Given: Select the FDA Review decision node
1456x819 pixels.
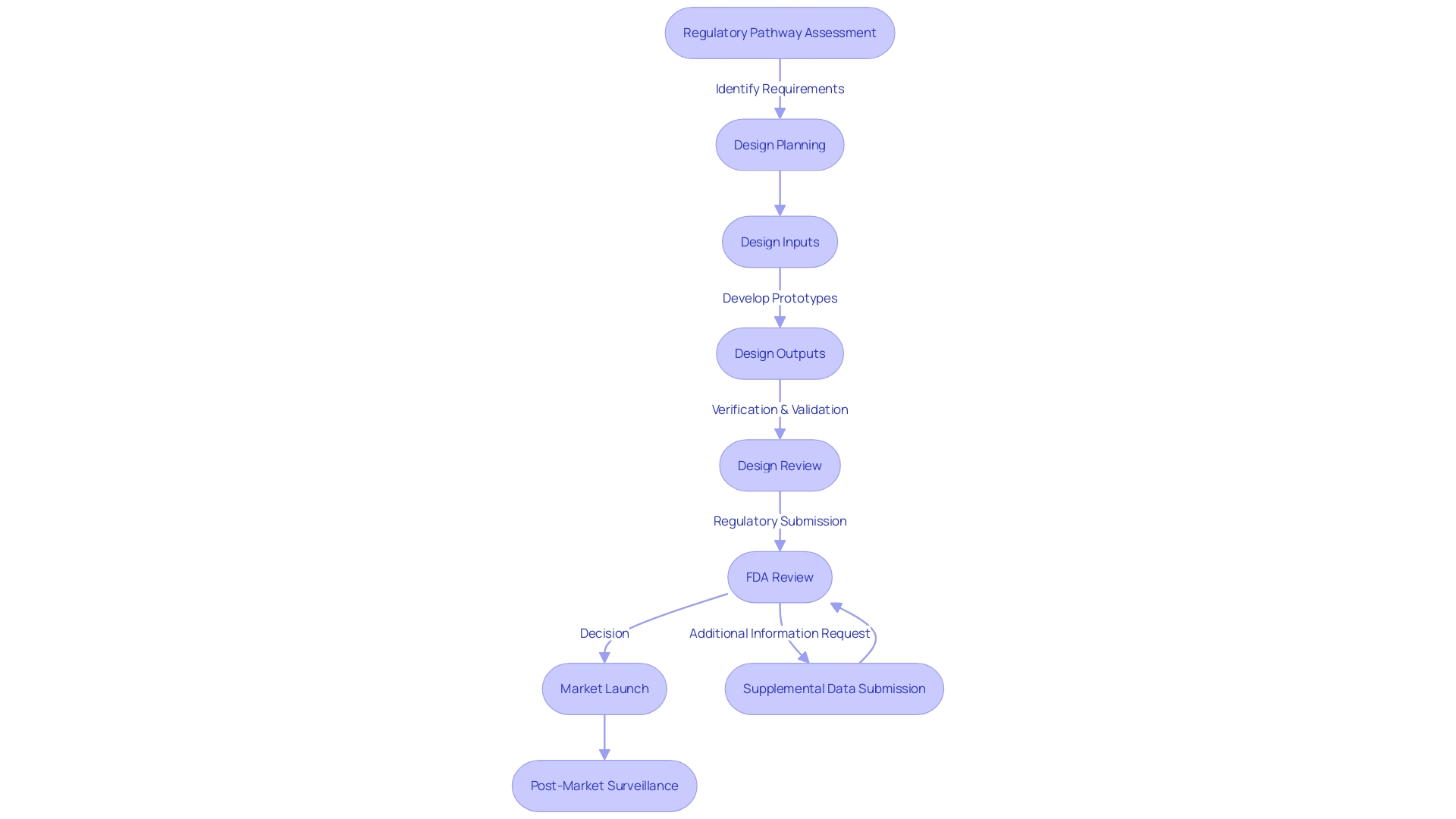Looking at the screenshot, I should click(x=779, y=576).
